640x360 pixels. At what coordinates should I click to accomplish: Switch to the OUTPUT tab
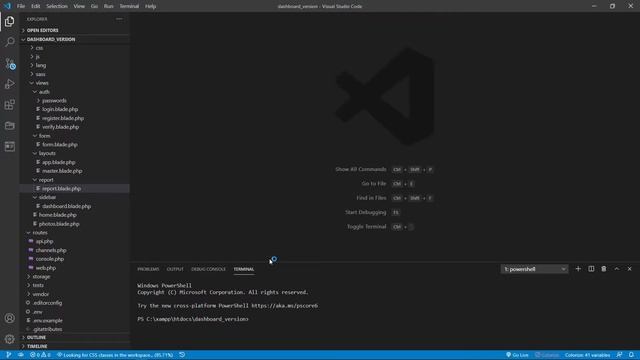(175, 269)
